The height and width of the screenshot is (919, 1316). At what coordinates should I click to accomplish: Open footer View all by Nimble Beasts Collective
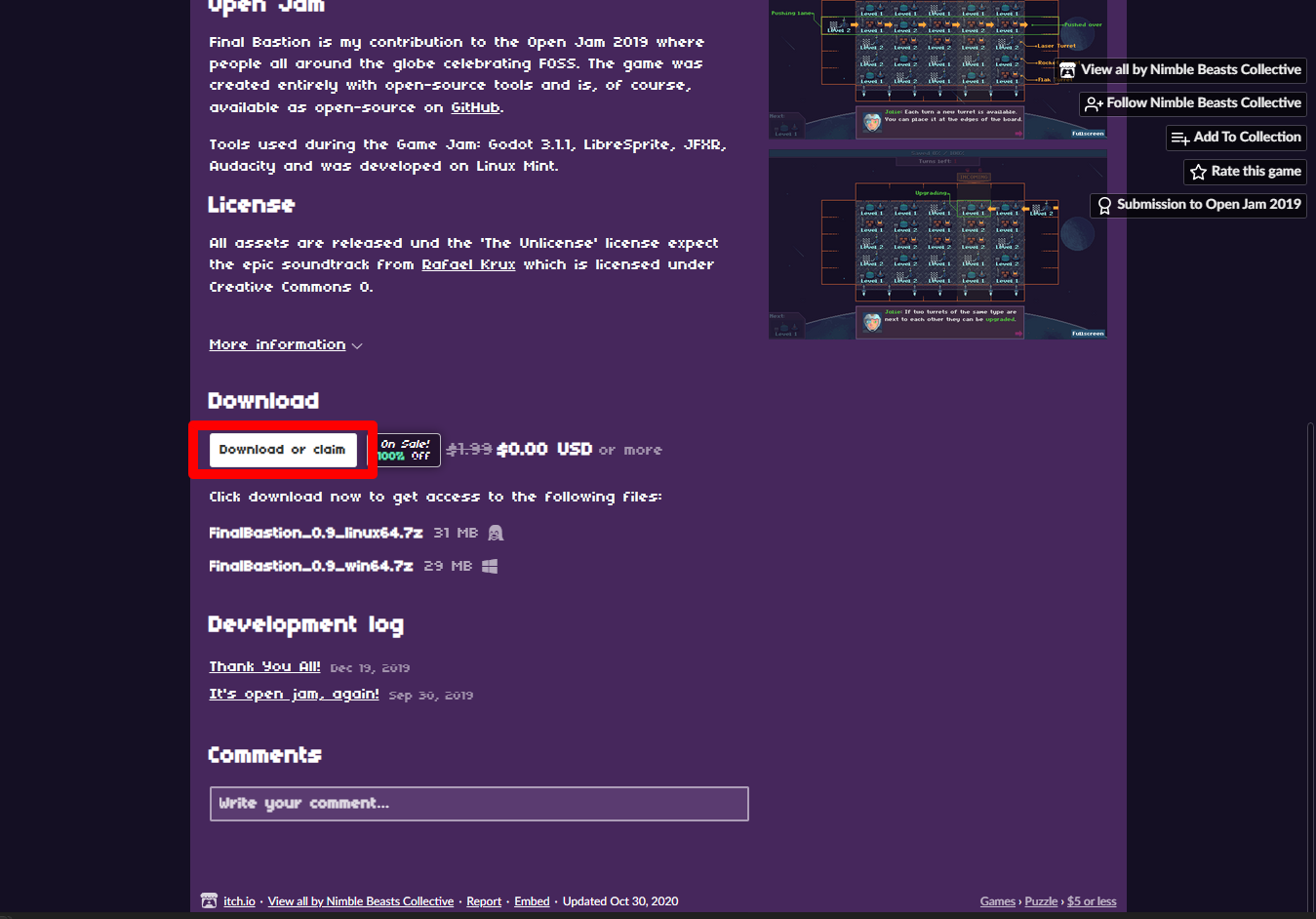(x=361, y=901)
